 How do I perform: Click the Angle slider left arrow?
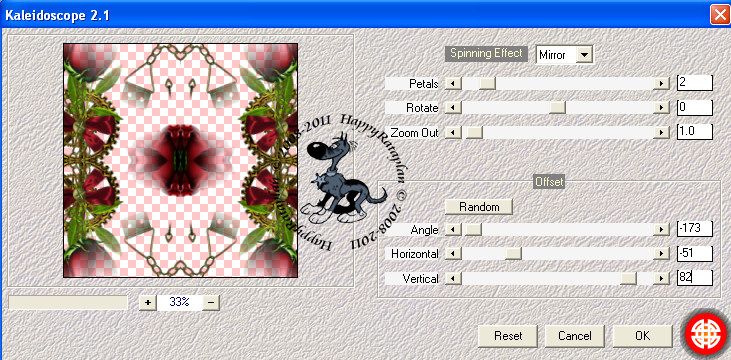[453, 229]
